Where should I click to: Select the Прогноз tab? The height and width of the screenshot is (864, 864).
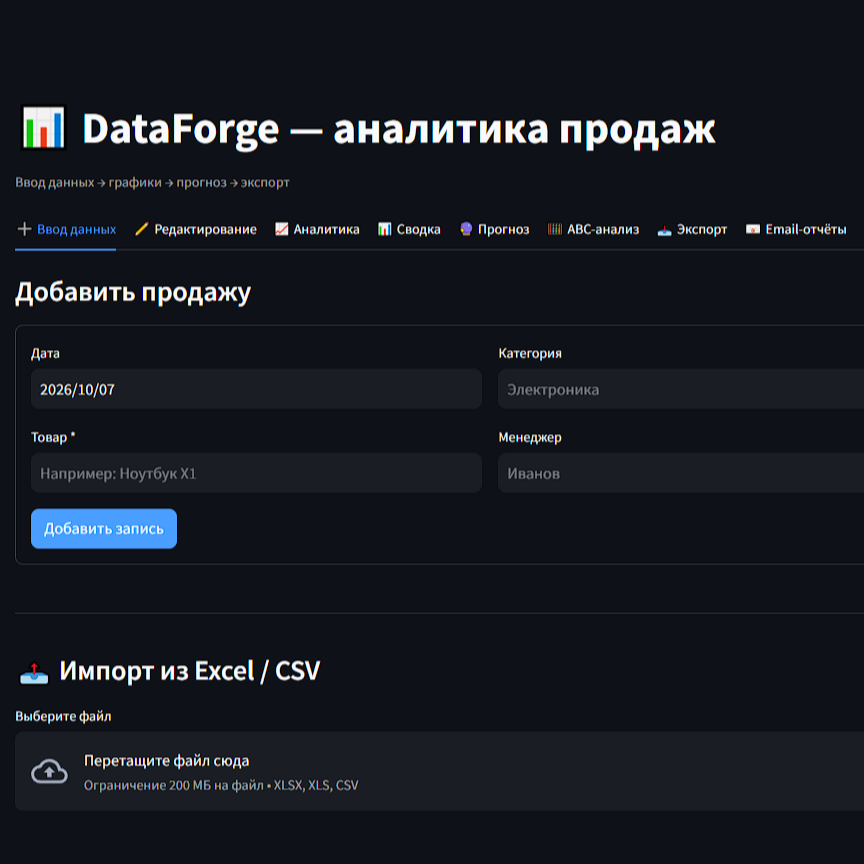point(494,229)
